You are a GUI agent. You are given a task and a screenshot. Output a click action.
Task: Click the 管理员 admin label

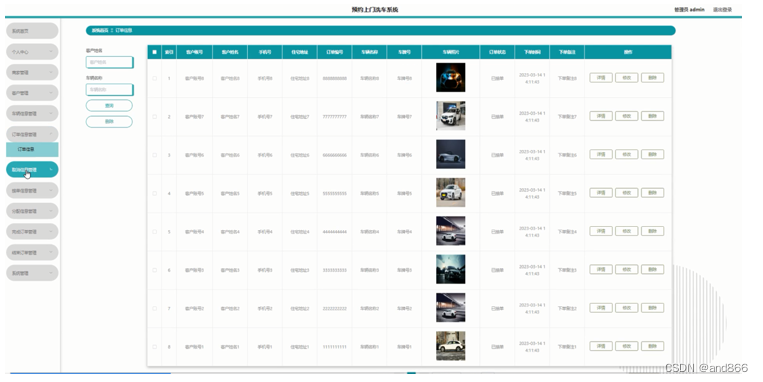[689, 9]
